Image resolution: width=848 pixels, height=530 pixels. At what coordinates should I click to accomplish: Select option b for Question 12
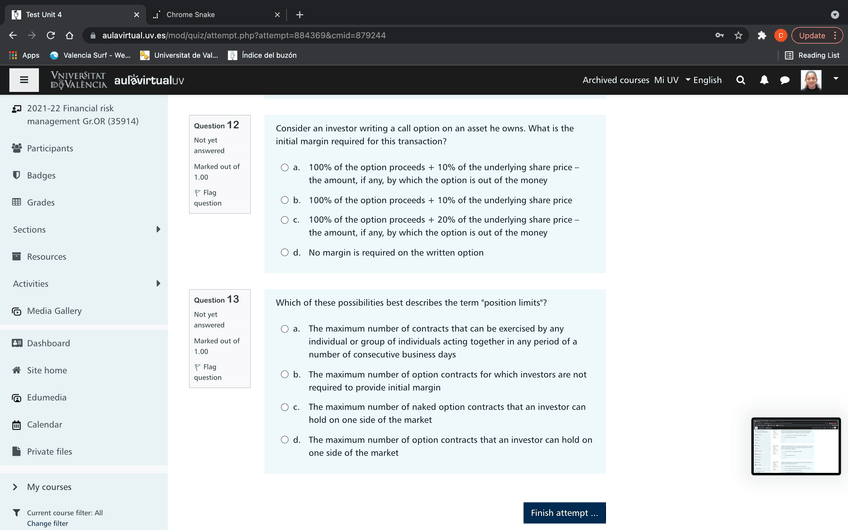tap(285, 200)
